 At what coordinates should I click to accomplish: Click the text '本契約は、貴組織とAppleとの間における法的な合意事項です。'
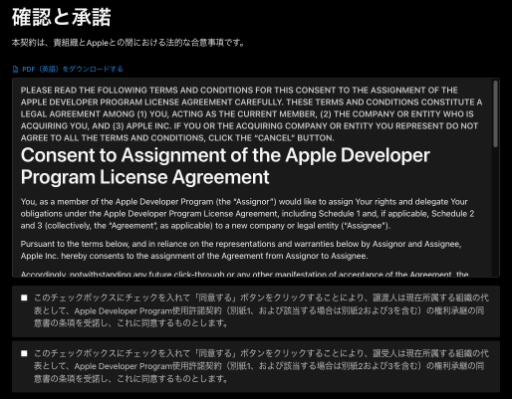tap(128, 43)
